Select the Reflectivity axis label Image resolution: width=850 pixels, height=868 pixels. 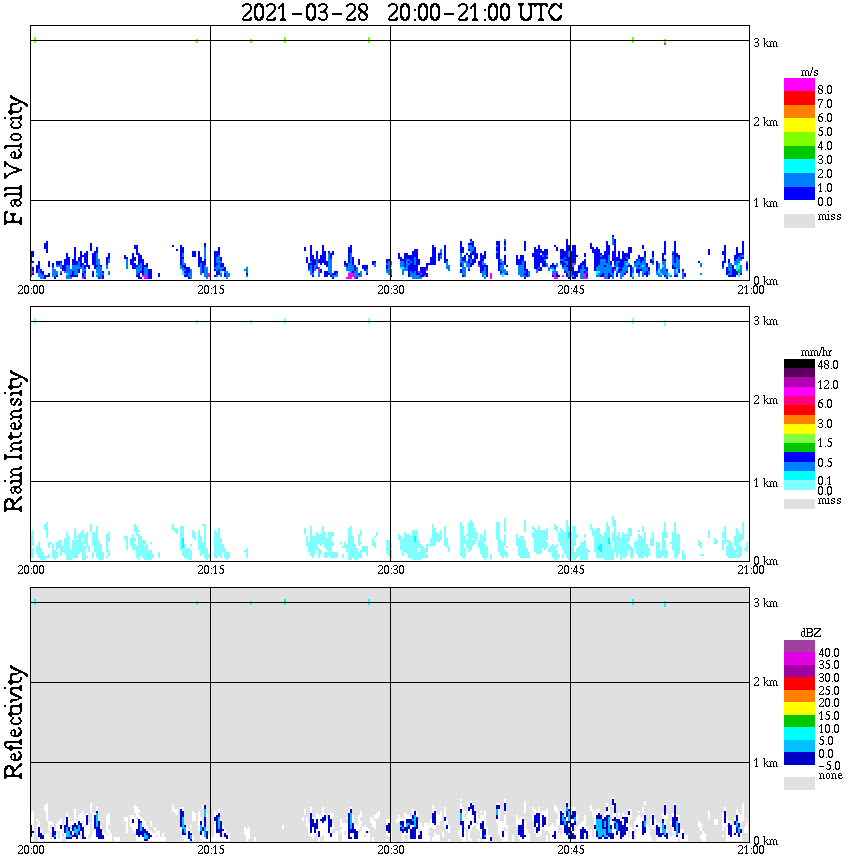coord(14,722)
